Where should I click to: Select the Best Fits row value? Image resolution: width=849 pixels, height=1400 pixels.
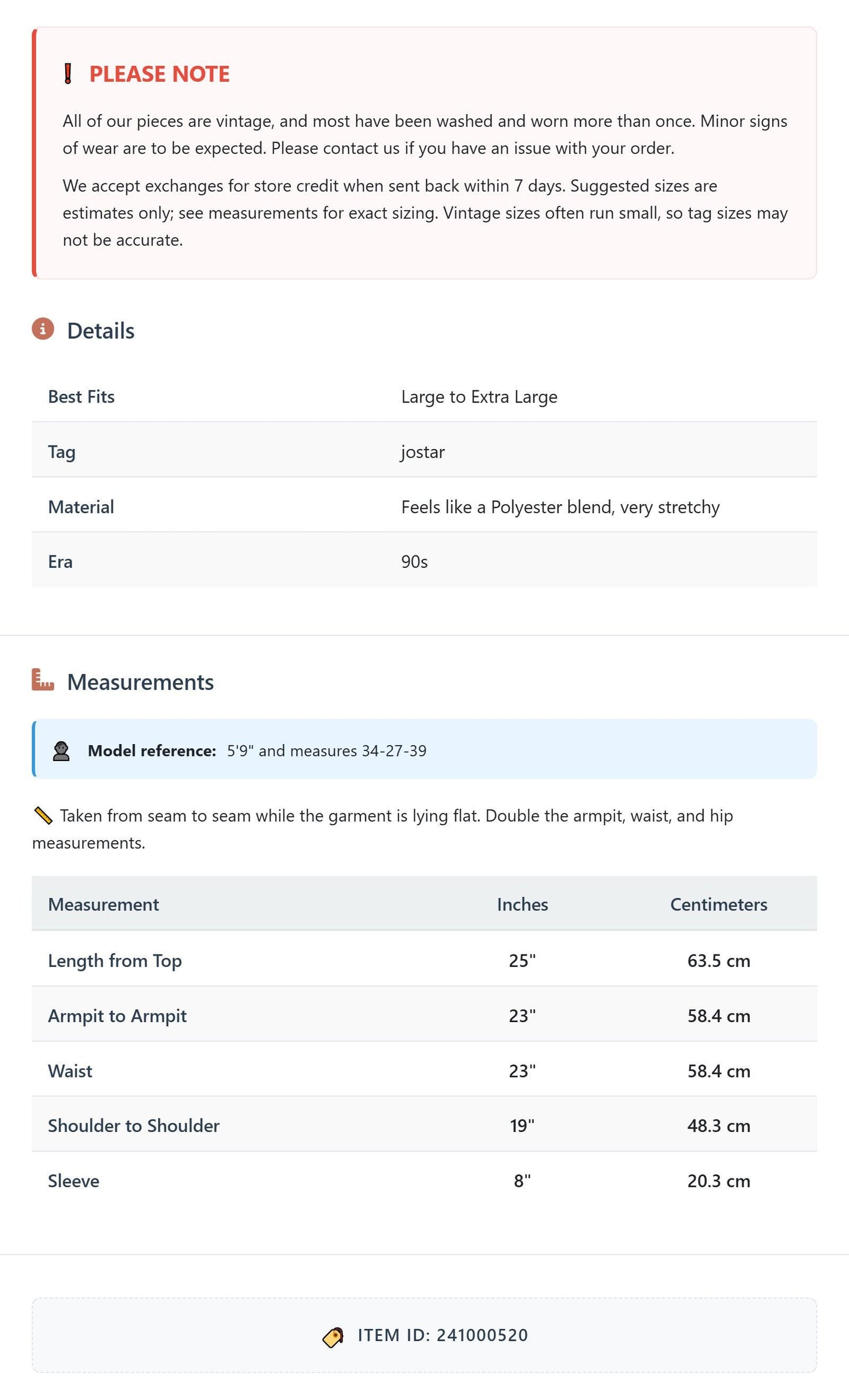pyautogui.click(x=479, y=397)
